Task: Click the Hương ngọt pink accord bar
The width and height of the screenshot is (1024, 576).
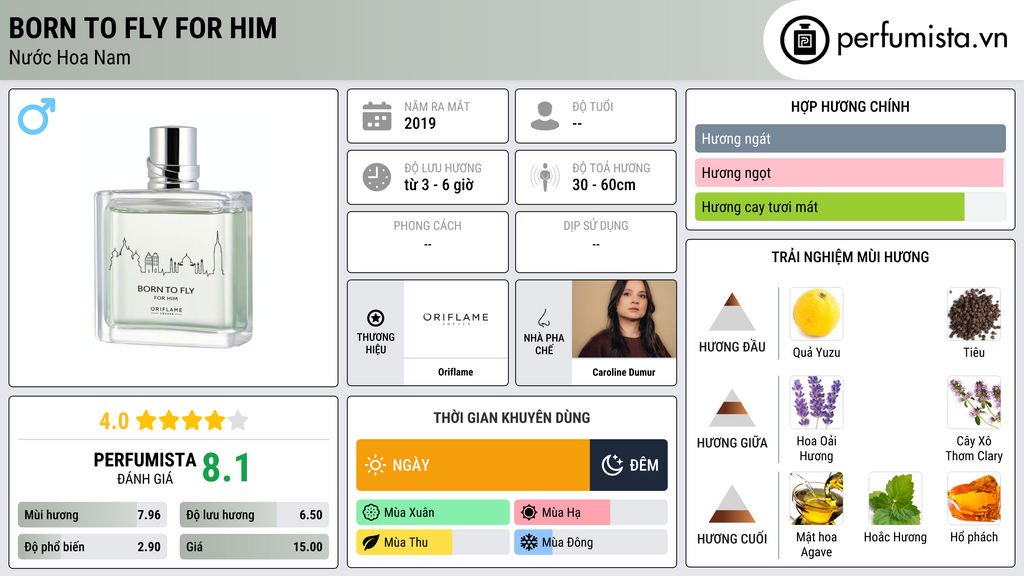Action: pos(850,172)
